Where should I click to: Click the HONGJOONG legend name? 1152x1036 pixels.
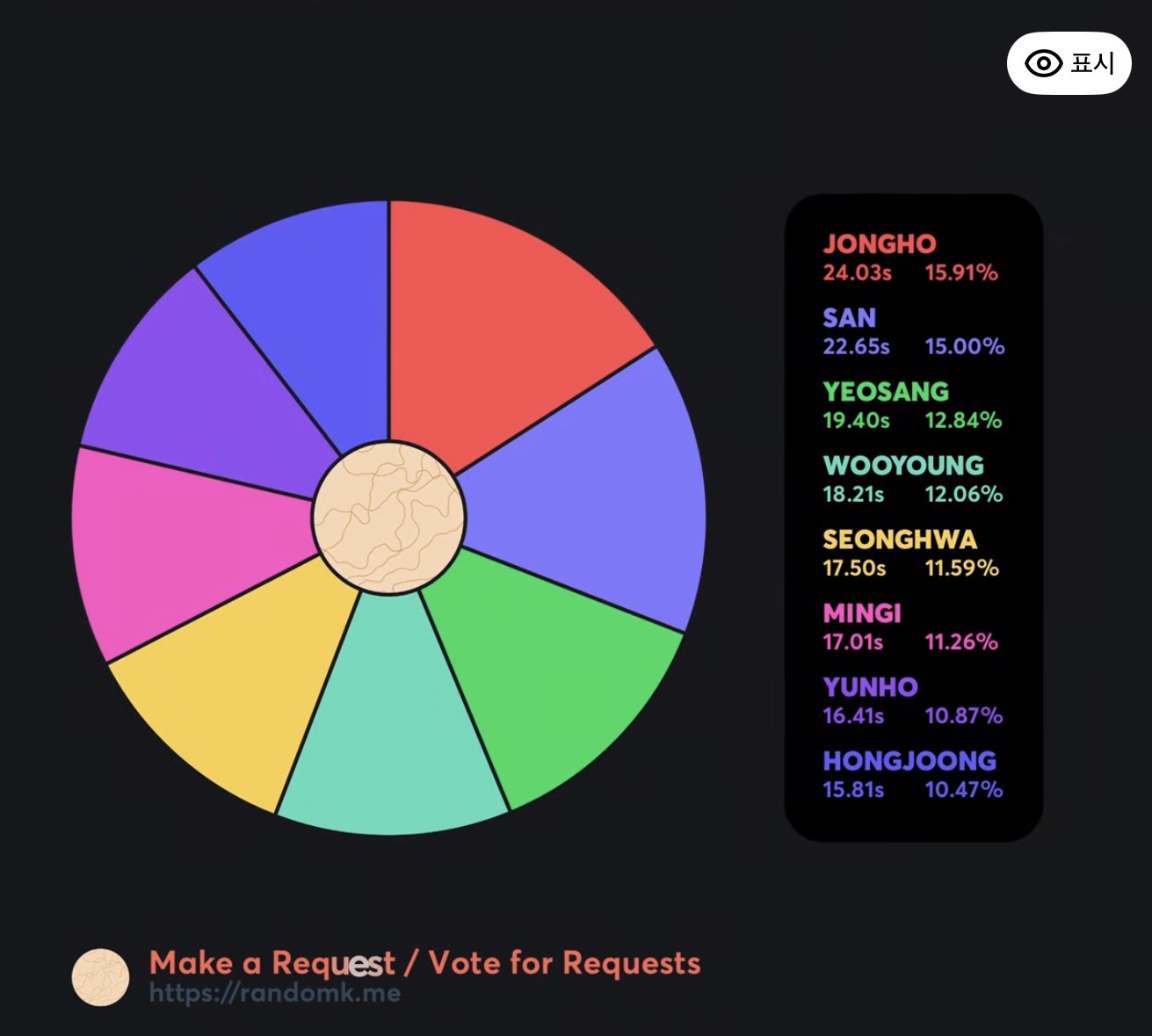[x=909, y=761]
